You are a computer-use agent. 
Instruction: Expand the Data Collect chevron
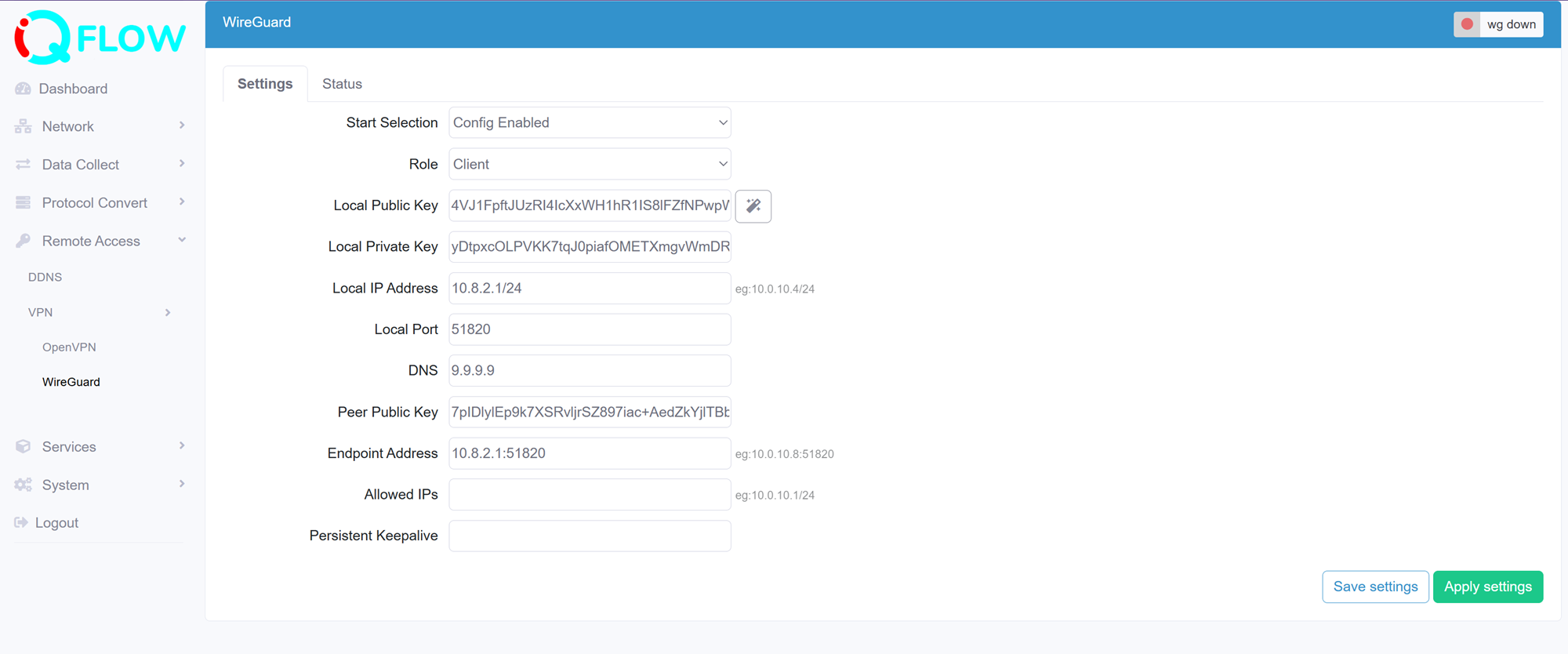(x=182, y=164)
